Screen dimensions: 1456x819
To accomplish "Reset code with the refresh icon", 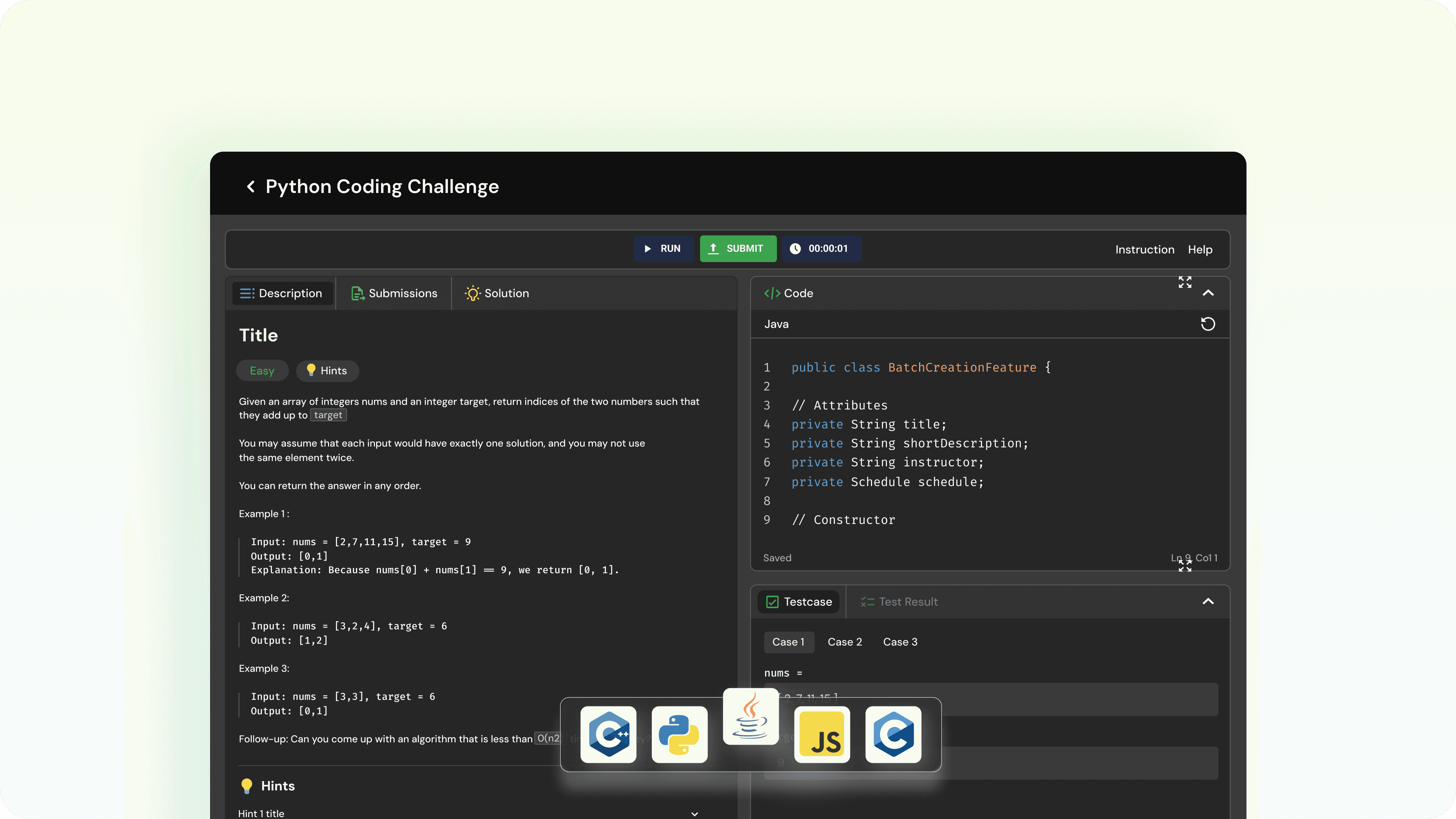I will pyautogui.click(x=1208, y=324).
